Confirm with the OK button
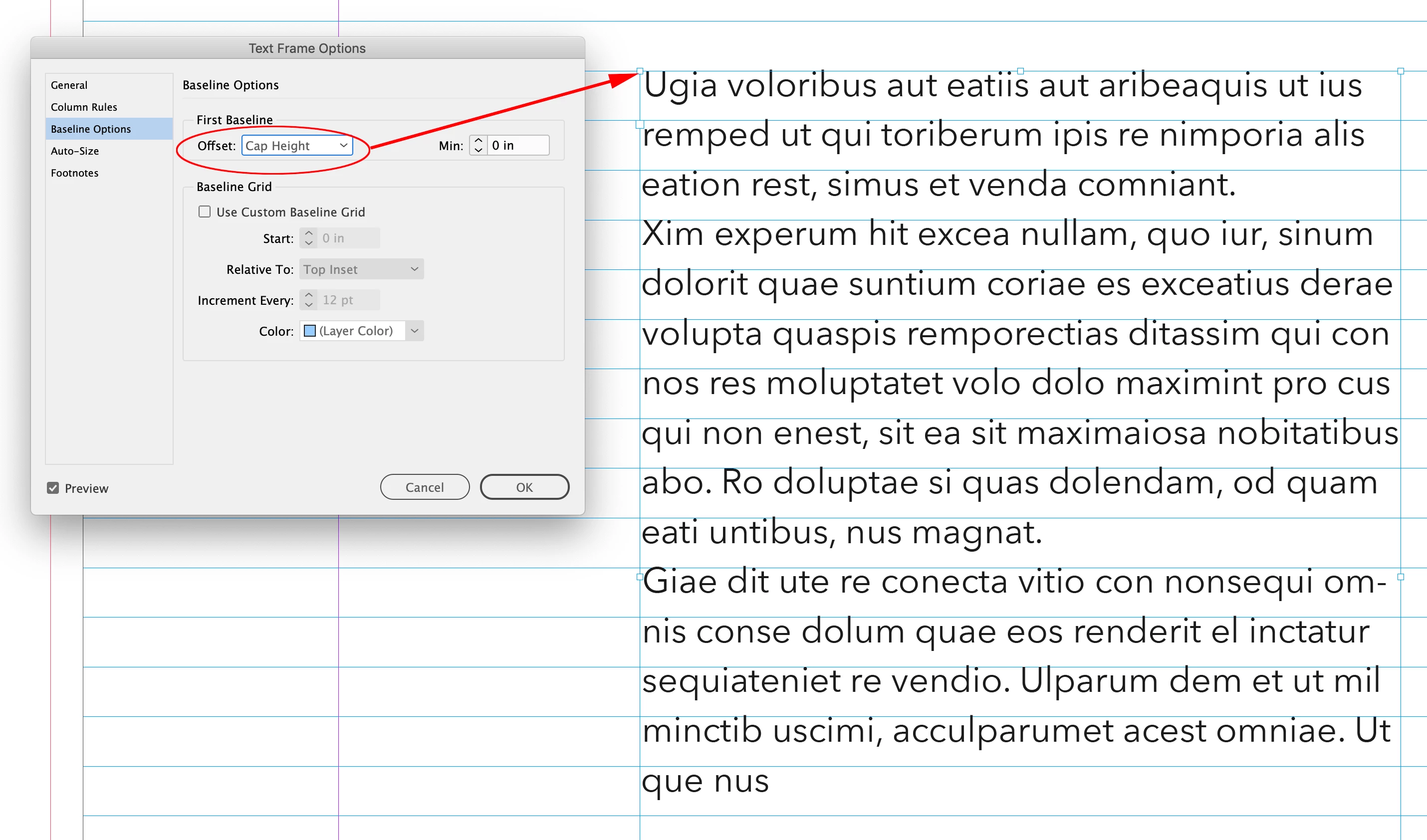 (x=524, y=487)
